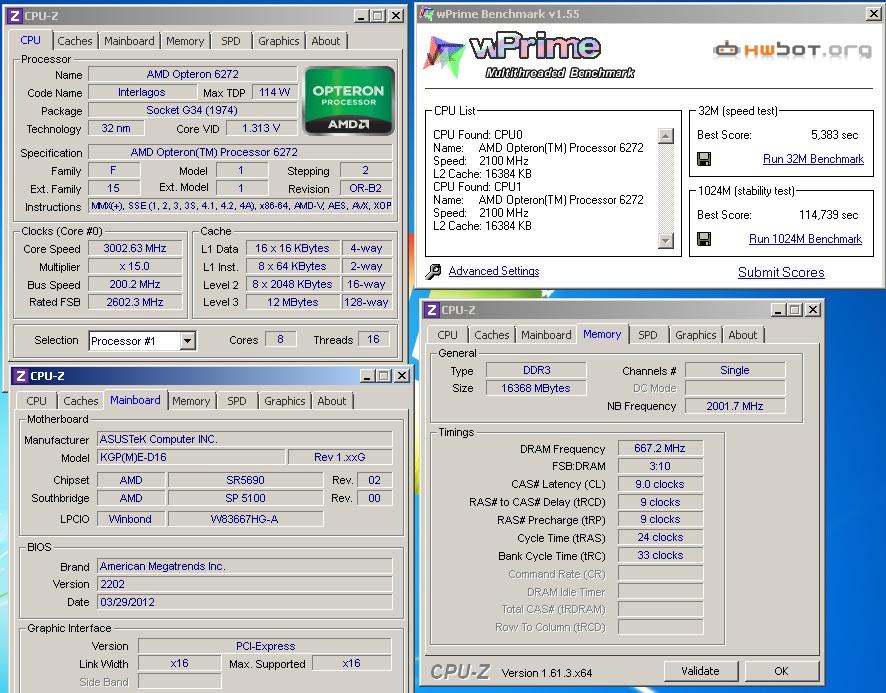Viewport: 886px width, 693px height.
Task: Click the Interlagos code name field
Action: tap(141, 92)
